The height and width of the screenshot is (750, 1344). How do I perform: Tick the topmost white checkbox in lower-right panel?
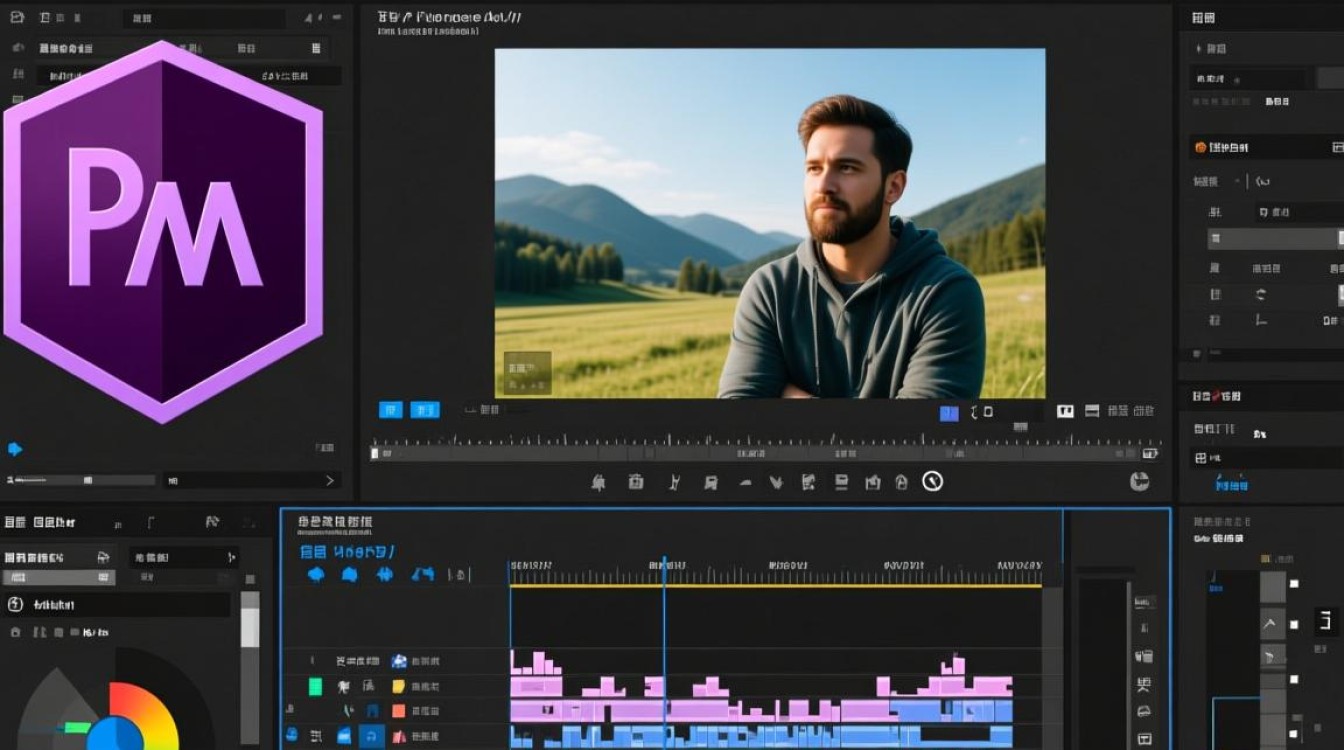1294,584
